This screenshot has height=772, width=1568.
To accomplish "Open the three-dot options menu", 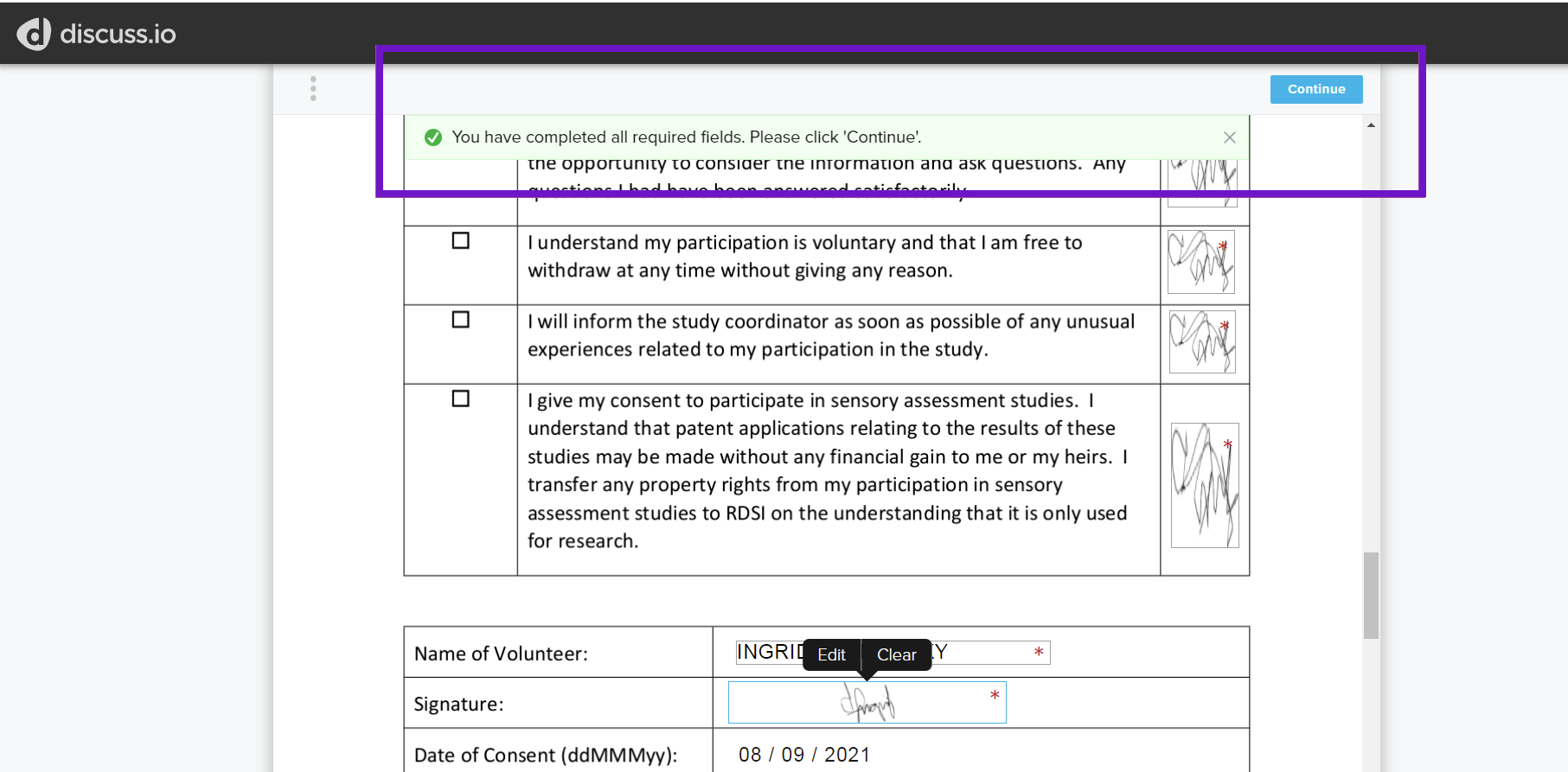I will pyautogui.click(x=313, y=88).
